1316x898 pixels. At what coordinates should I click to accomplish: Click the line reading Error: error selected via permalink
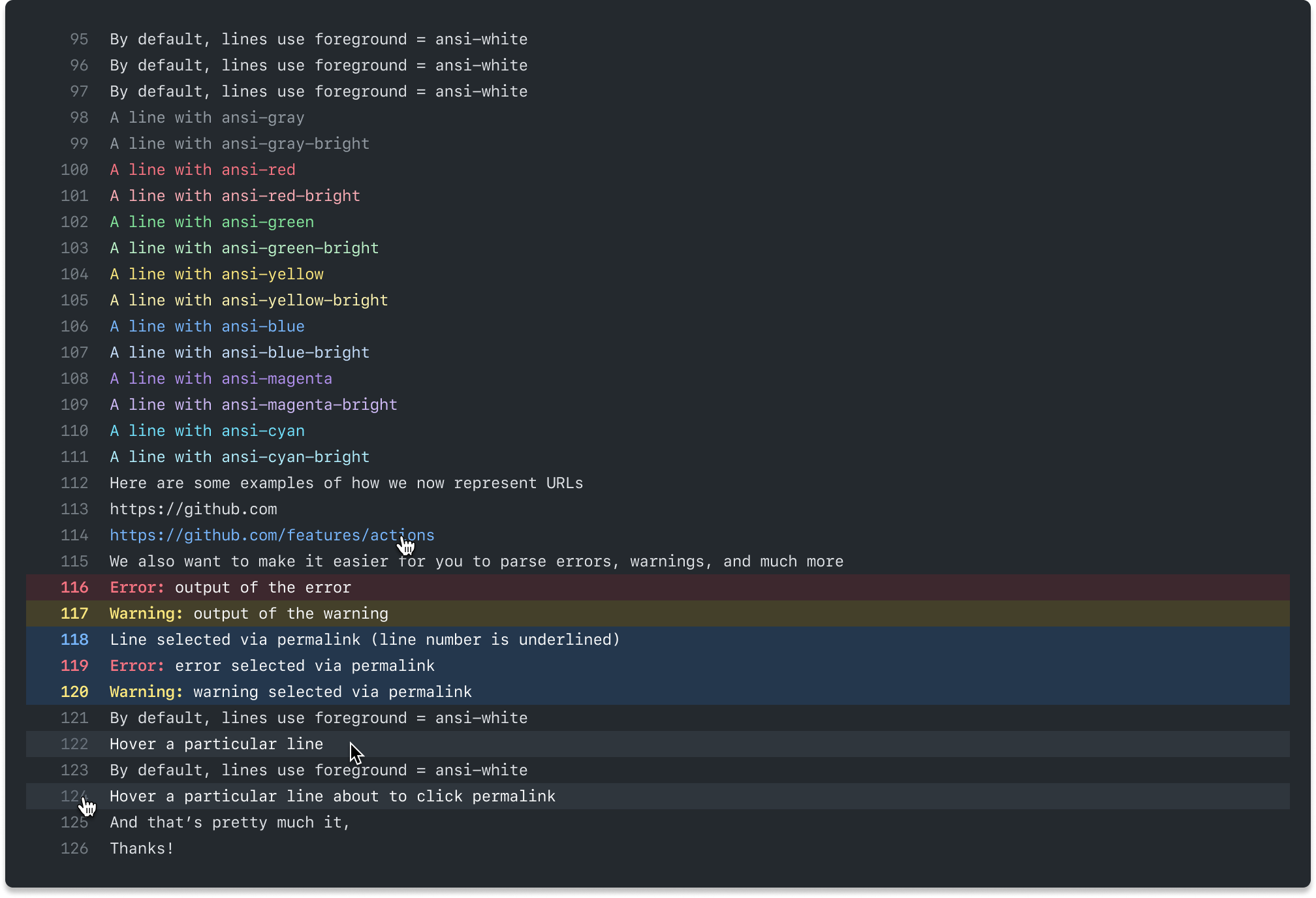pyautogui.click(x=272, y=666)
